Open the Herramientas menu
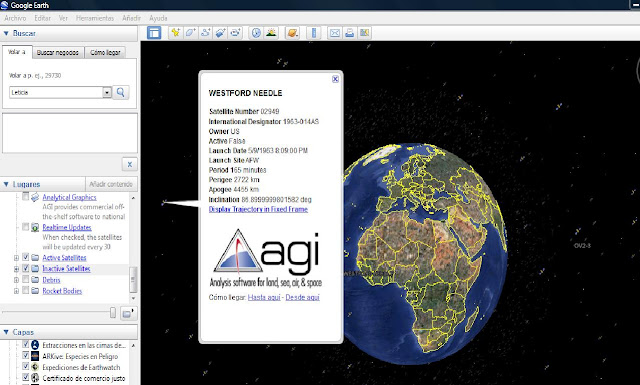 tap(95, 18)
